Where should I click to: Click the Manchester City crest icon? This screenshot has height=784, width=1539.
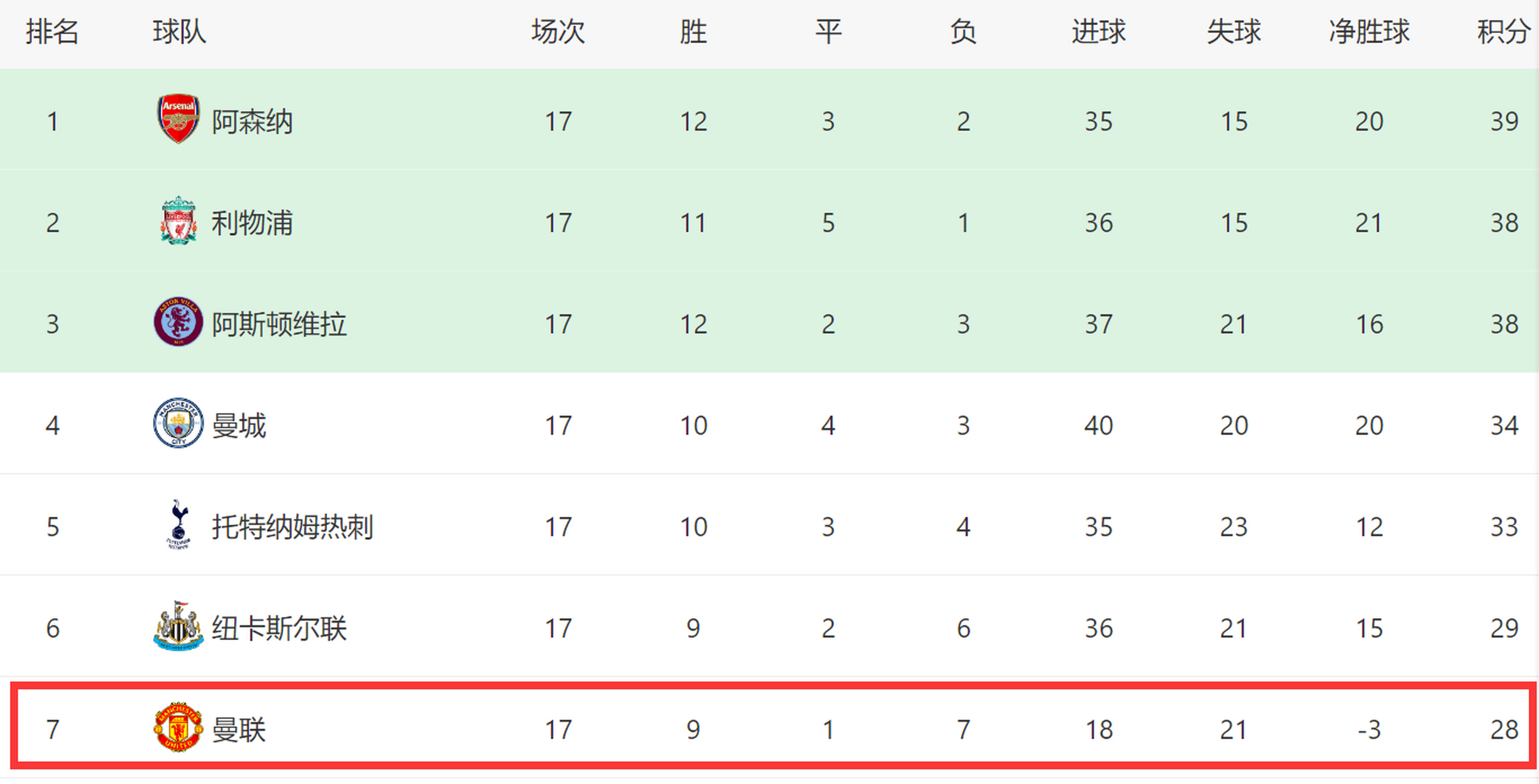pyautogui.click(x=178, y=423)
